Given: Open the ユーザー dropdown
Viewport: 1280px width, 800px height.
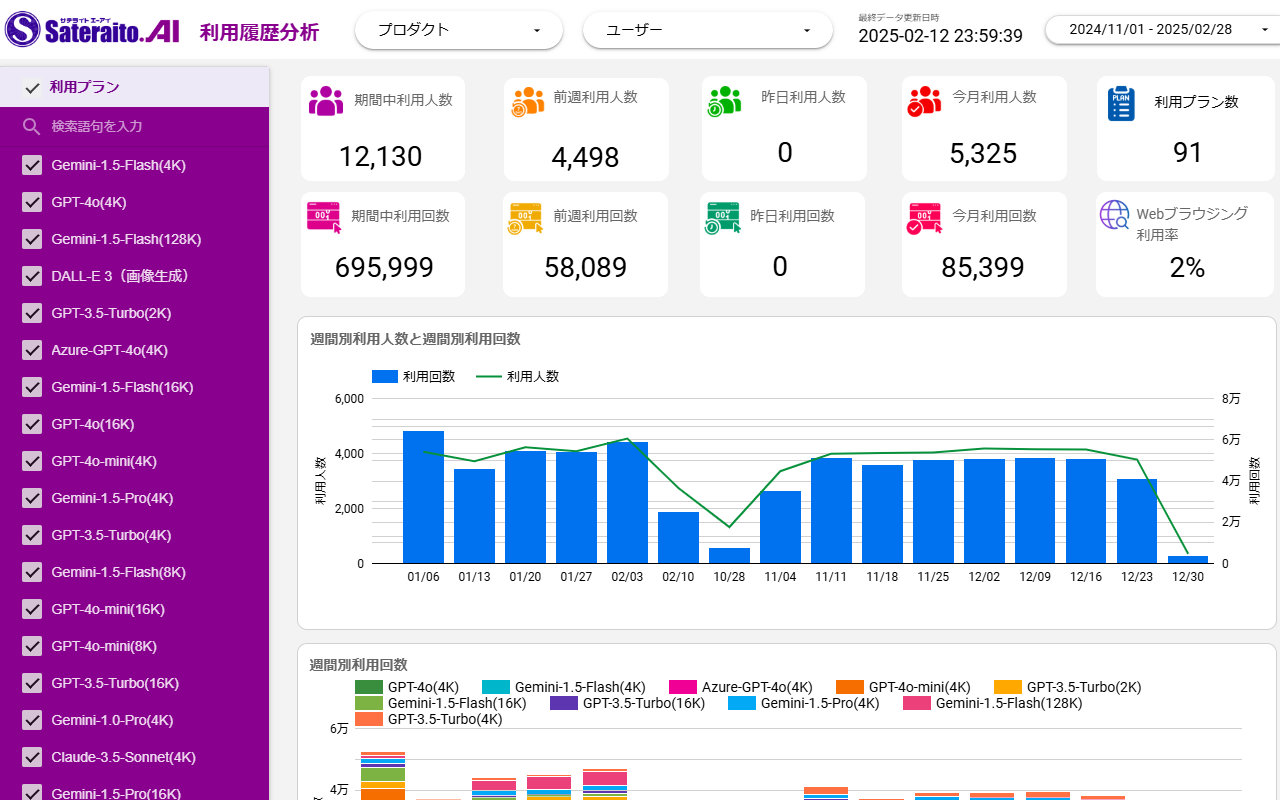Looking at the screenshot, I should (x=707, y=30).
